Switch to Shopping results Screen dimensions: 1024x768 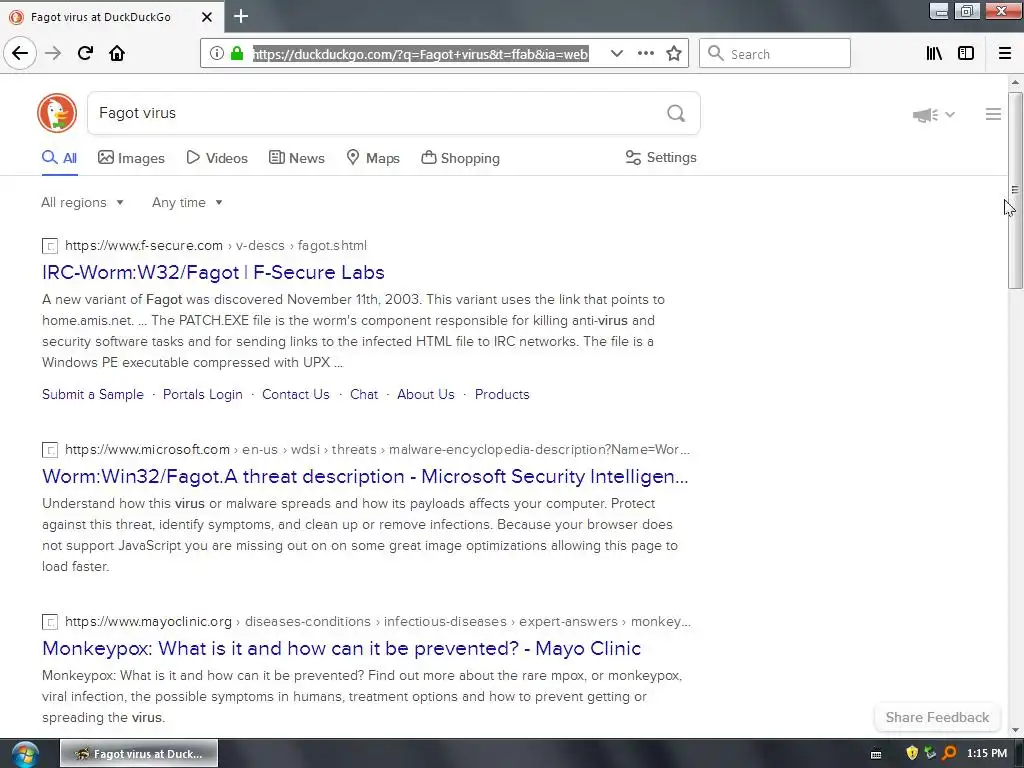tap(460, 158)
